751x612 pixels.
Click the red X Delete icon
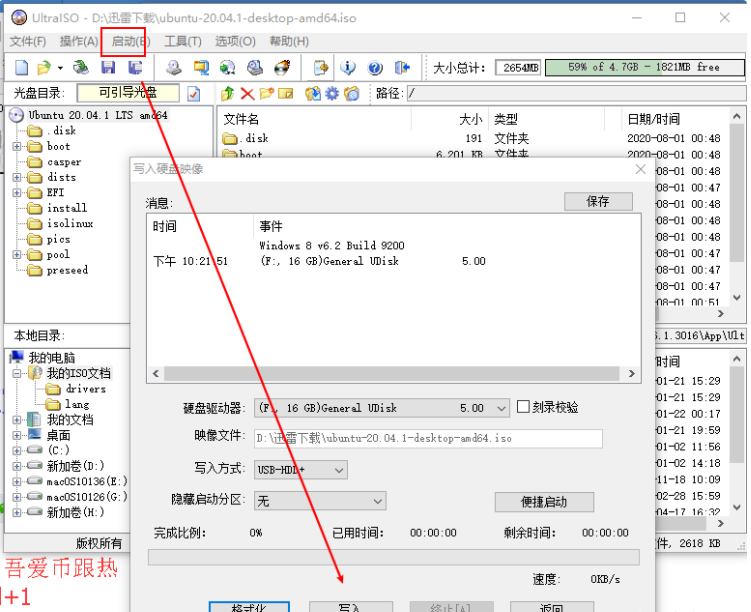pyautogui.click(x=247, y=93)
